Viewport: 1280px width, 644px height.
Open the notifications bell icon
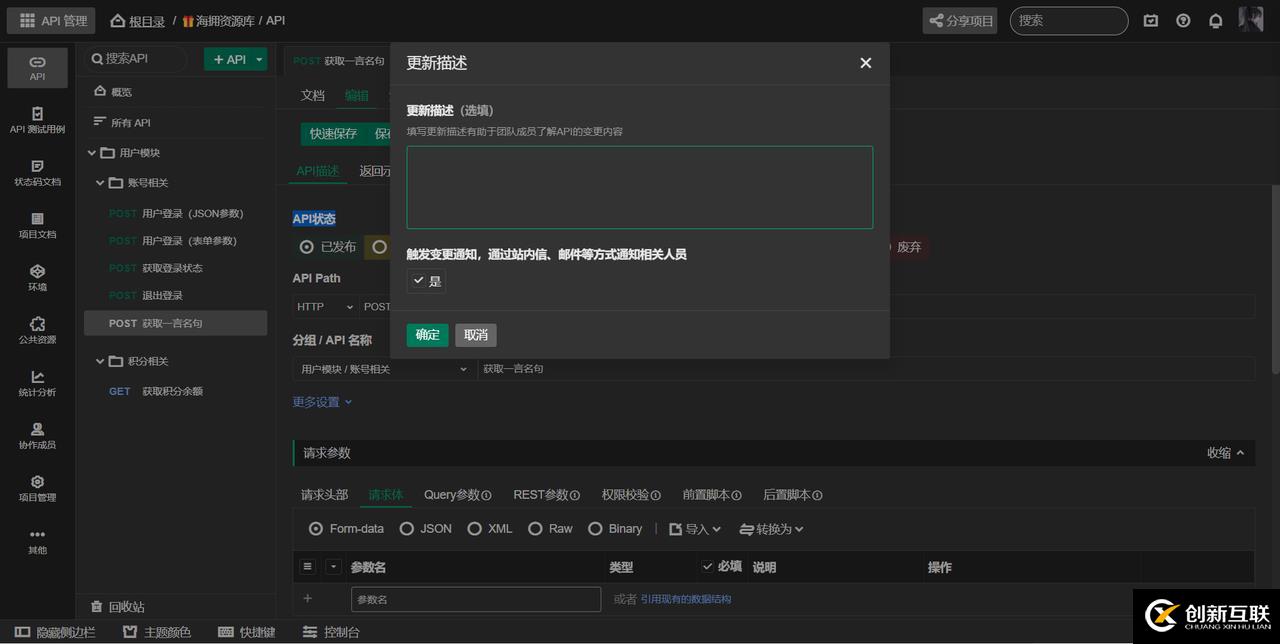[1216, 20]
